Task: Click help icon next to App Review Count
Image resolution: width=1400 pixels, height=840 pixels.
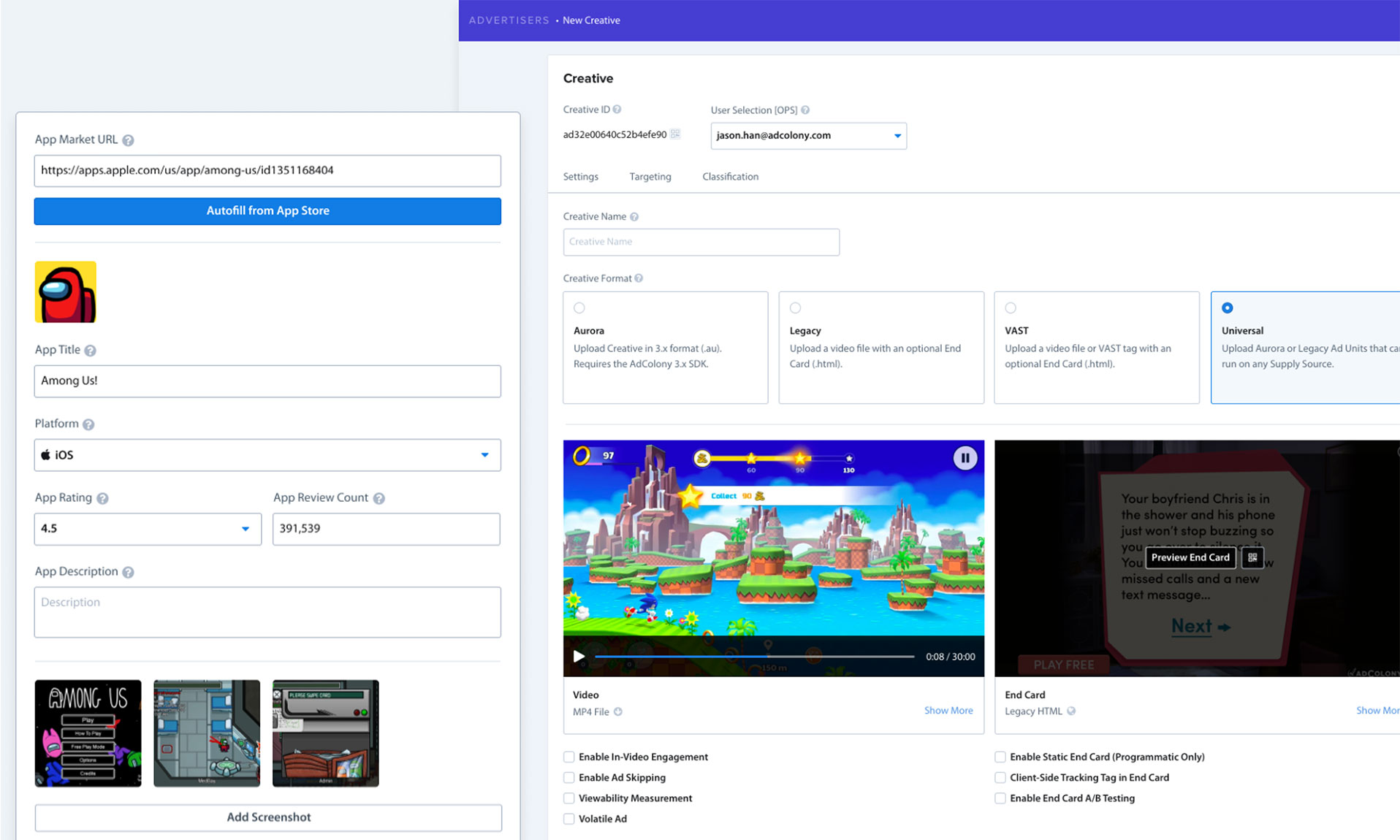Action: 378,498
